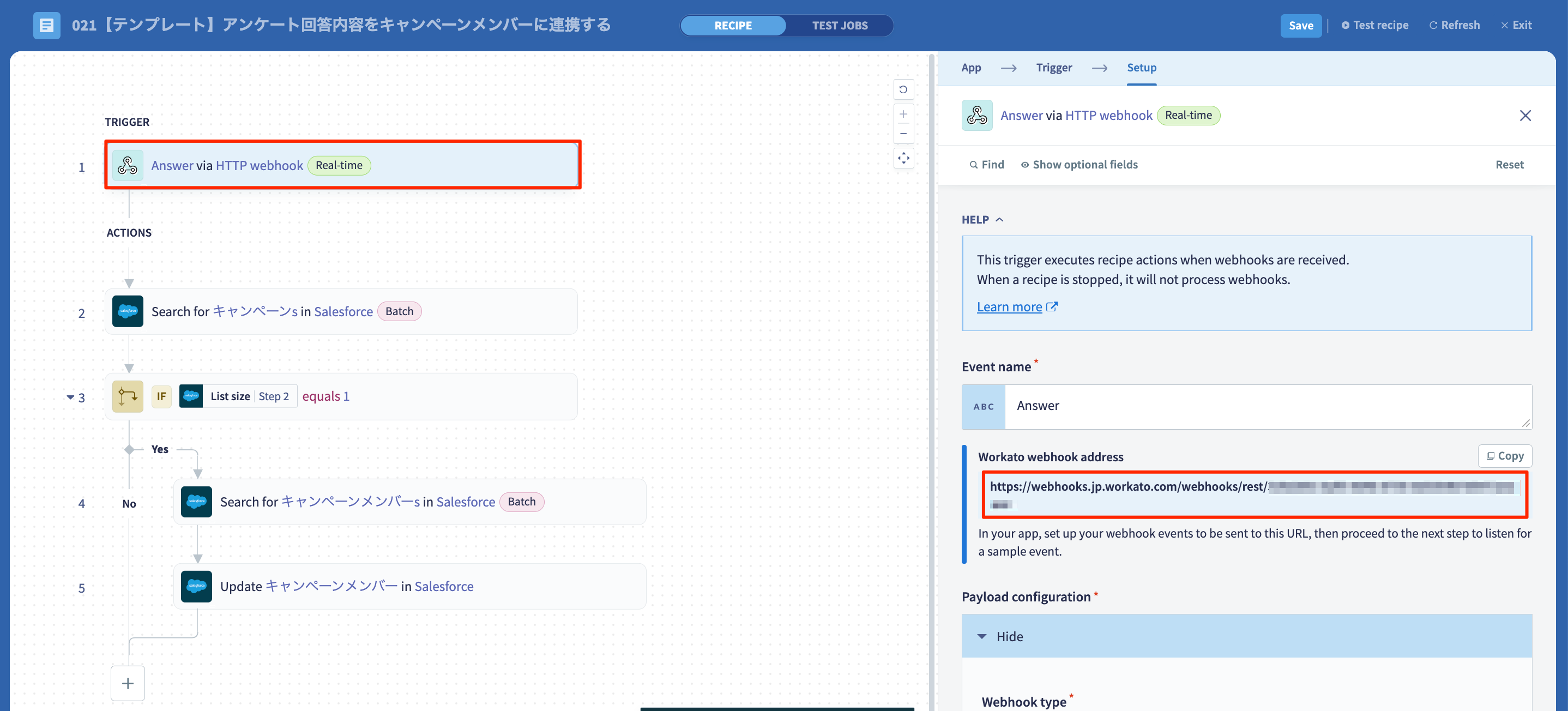The height and width of the screenshot is (711, 1568).
Task: Zoom out on the recipe canvas
Action: tap(903, 133)
